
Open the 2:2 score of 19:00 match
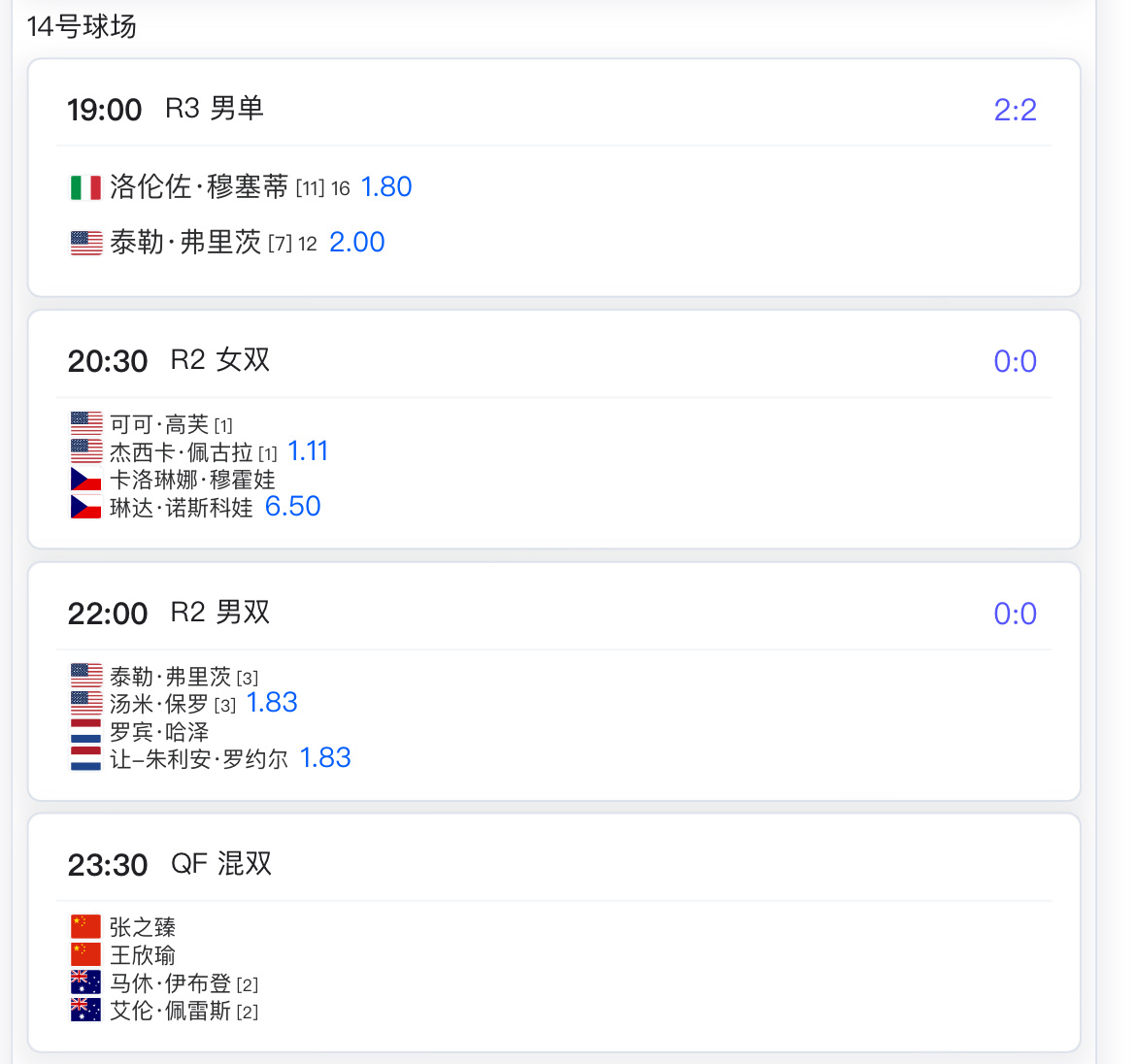click(1015, 110)
